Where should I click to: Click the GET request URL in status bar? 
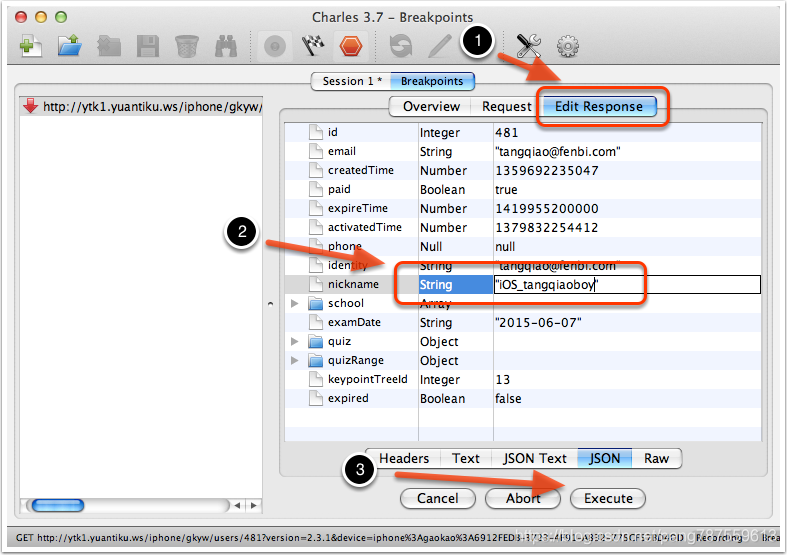click(x=349, y=537)
